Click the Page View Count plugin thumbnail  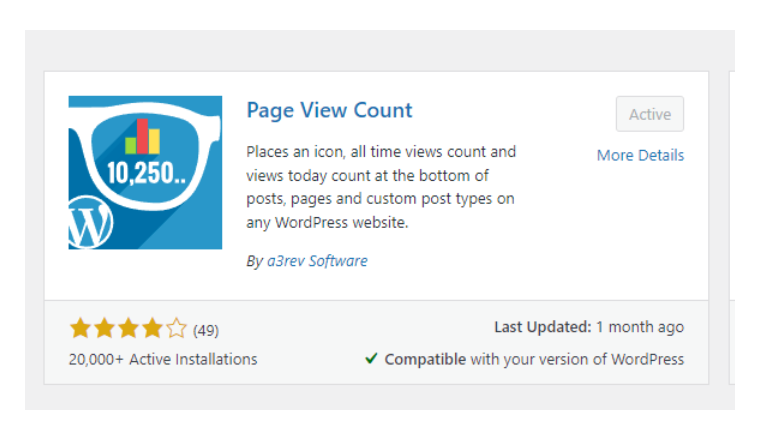(145, 172)
